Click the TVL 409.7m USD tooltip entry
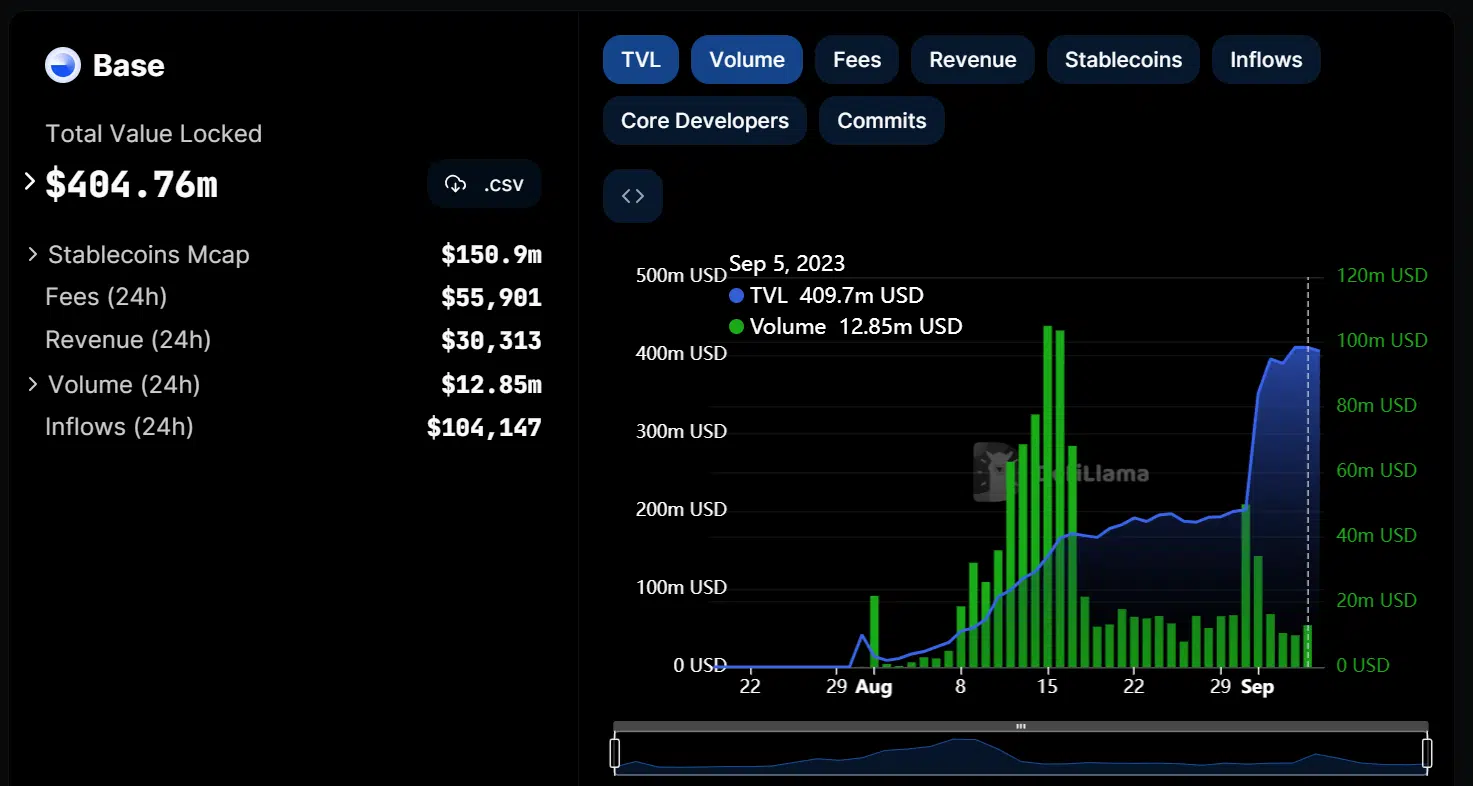The width and height of the screenshot is (1473, 786). [x=827, y=296]
